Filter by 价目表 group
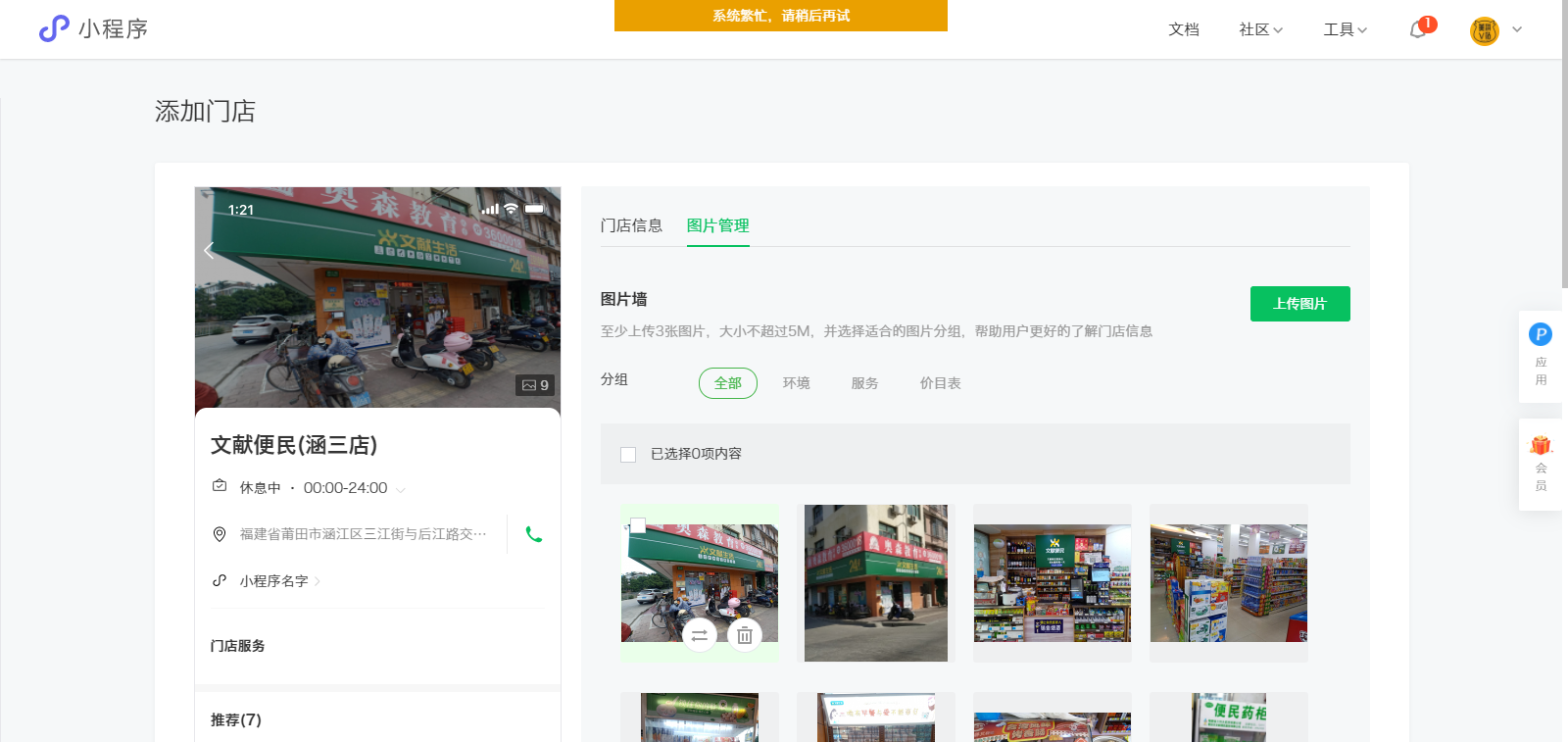The height and width of the screenshot is (742, 1568). click(x=941, y=383)
